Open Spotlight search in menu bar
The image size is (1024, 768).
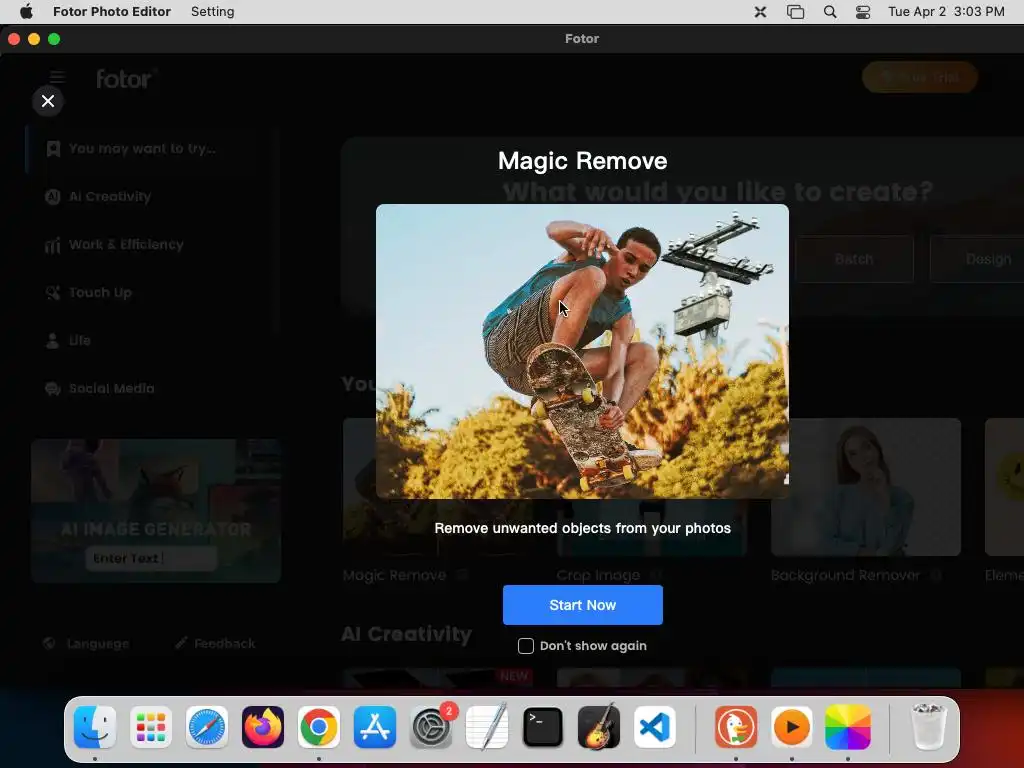pyautogui.click(x=829, y=12)
